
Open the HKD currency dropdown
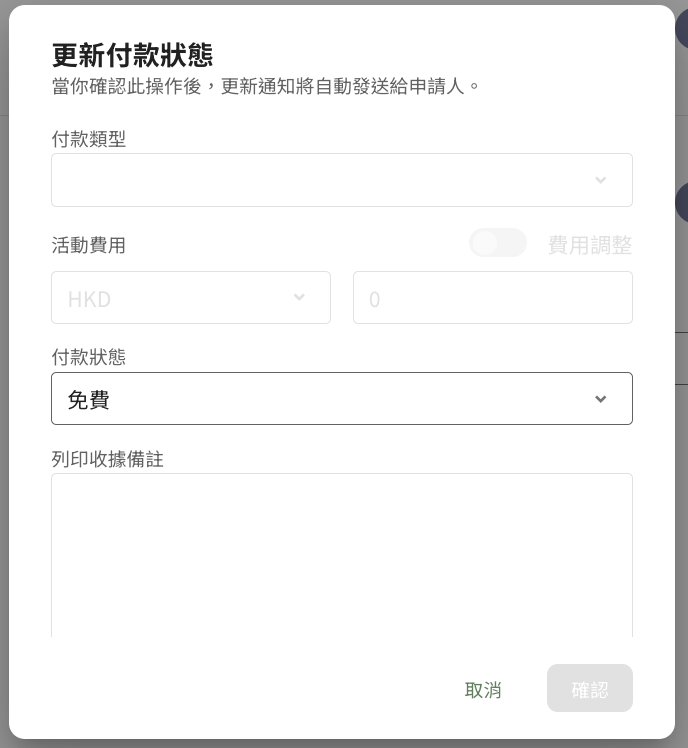190,298
